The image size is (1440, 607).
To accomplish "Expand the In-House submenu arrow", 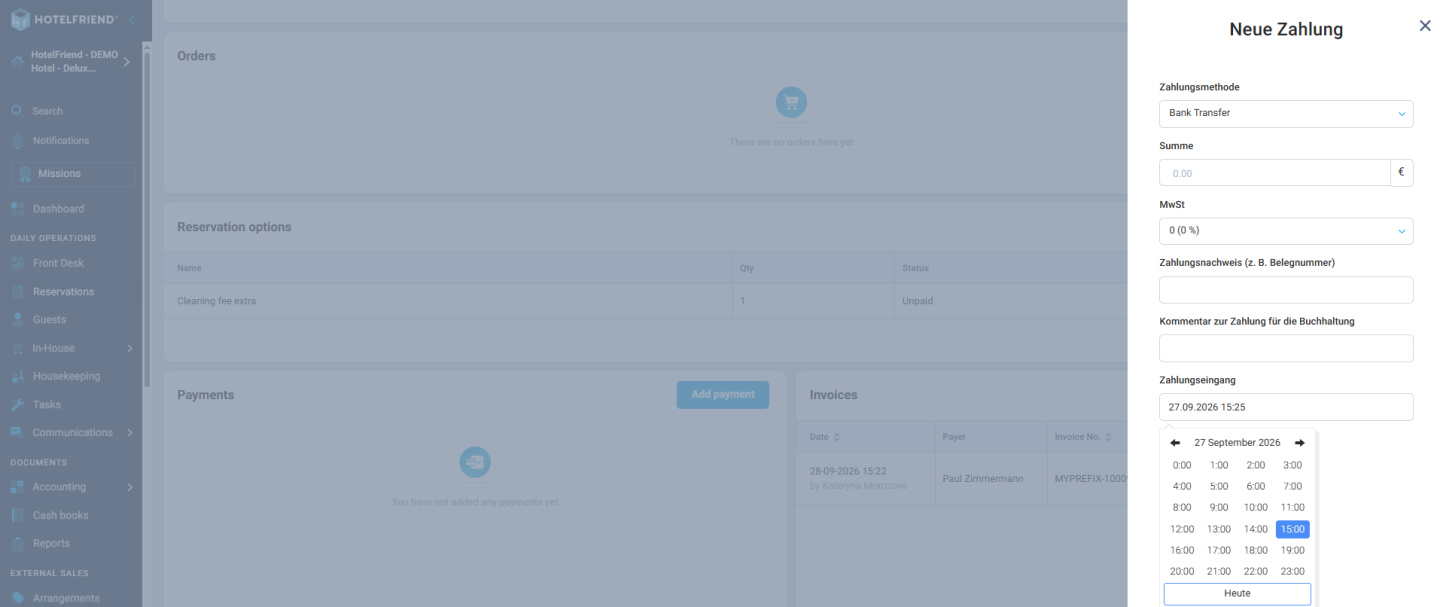I will tap(129, 348).
